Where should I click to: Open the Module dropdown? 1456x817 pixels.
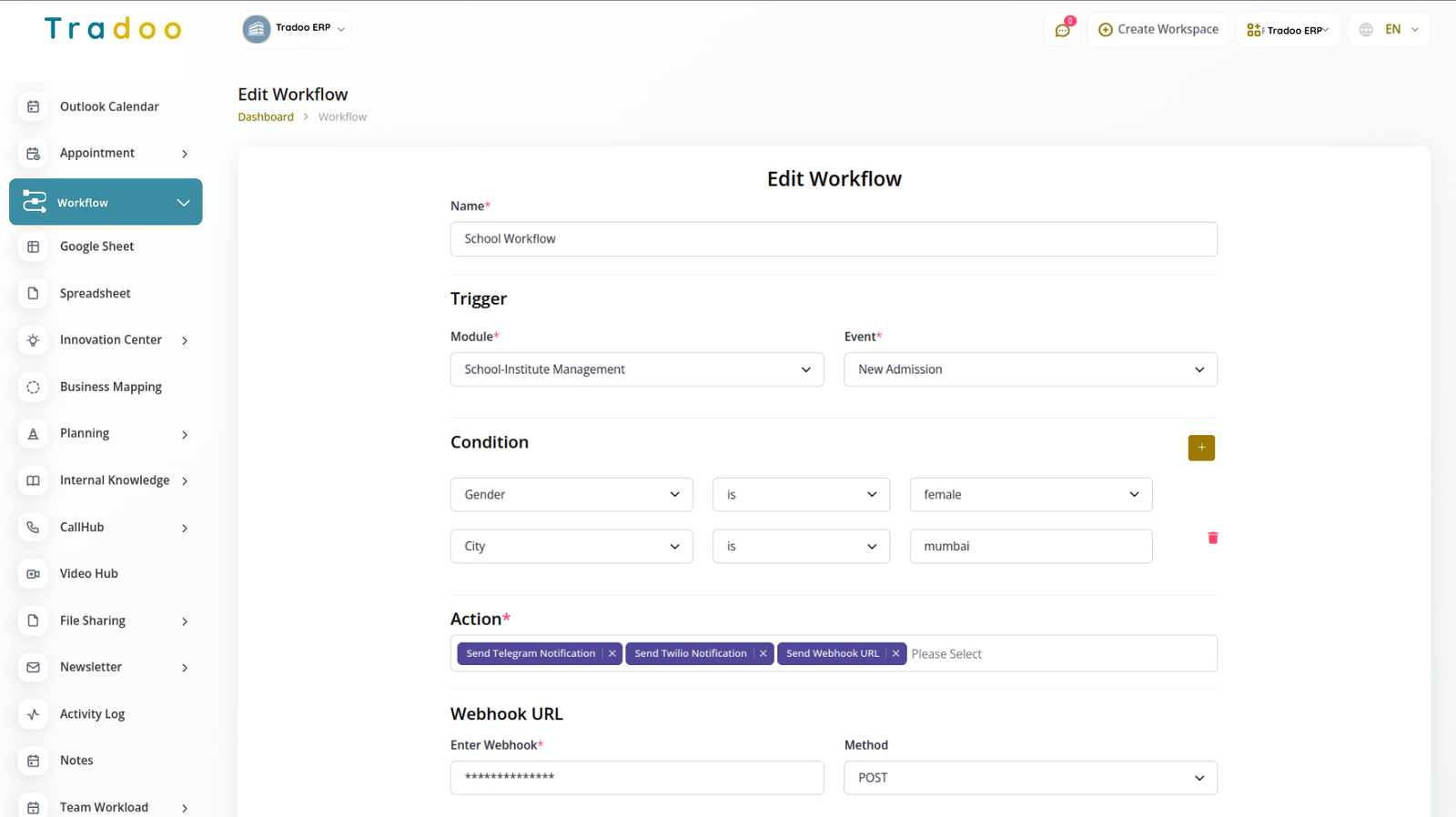point(636,369)
